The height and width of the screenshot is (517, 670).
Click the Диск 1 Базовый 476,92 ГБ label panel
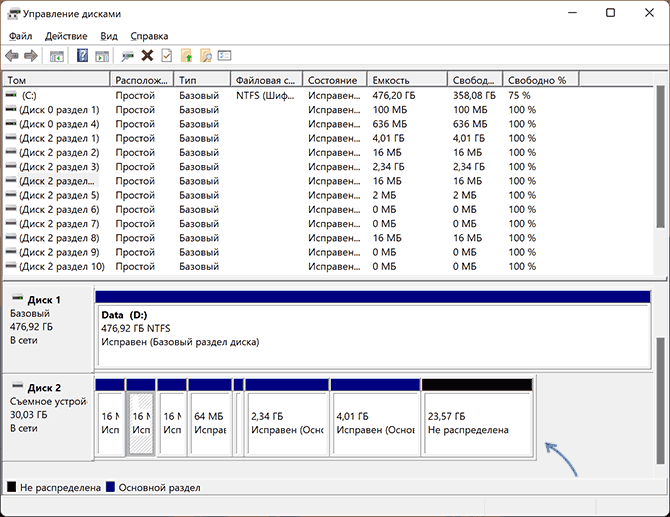click(48, 329)
